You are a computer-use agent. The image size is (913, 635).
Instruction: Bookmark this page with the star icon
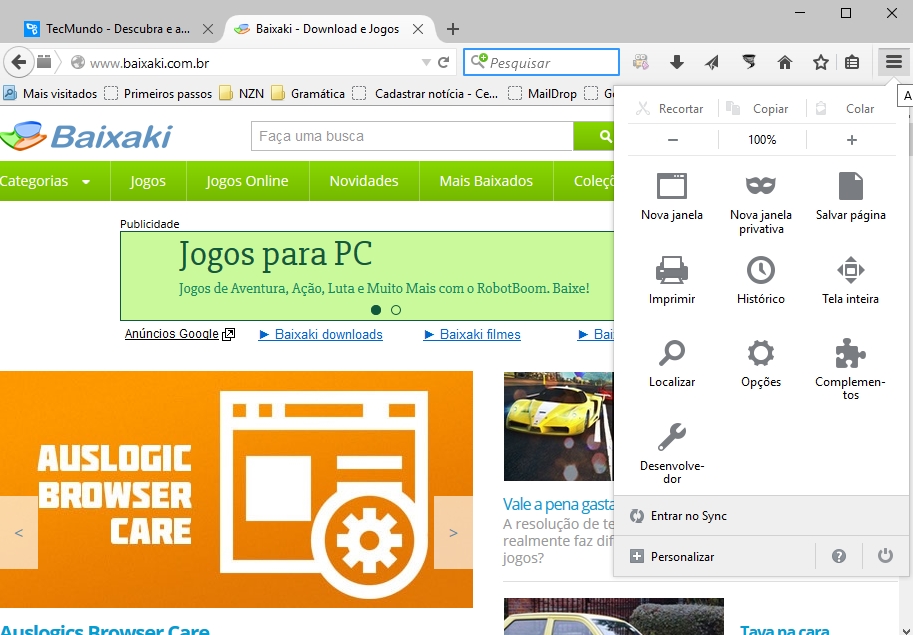[821, 62]
